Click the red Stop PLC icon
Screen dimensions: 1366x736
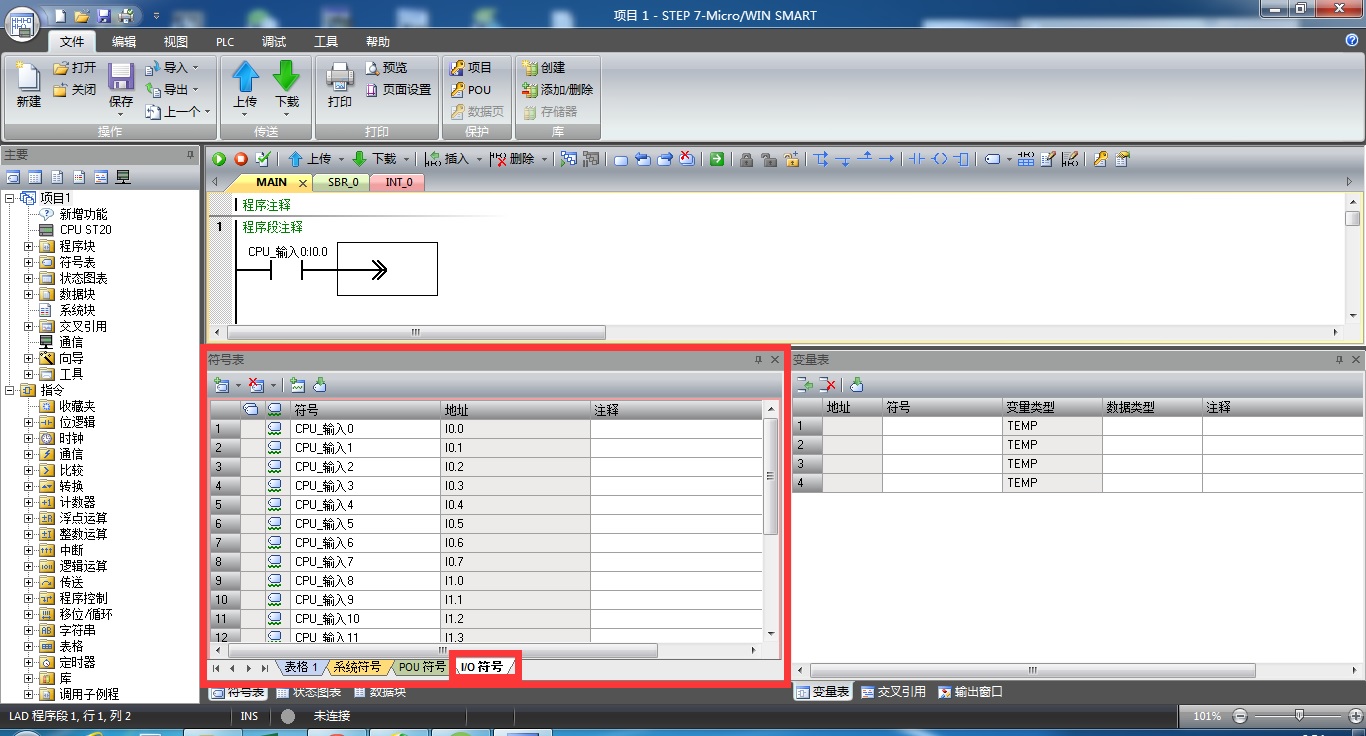[x=241, y=159]
